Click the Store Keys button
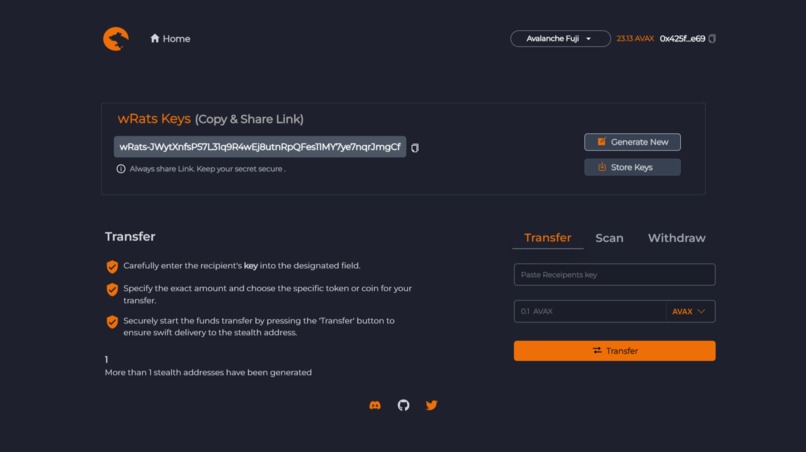The width and height of the screenshot is (806, 452). tap(632, 167)
